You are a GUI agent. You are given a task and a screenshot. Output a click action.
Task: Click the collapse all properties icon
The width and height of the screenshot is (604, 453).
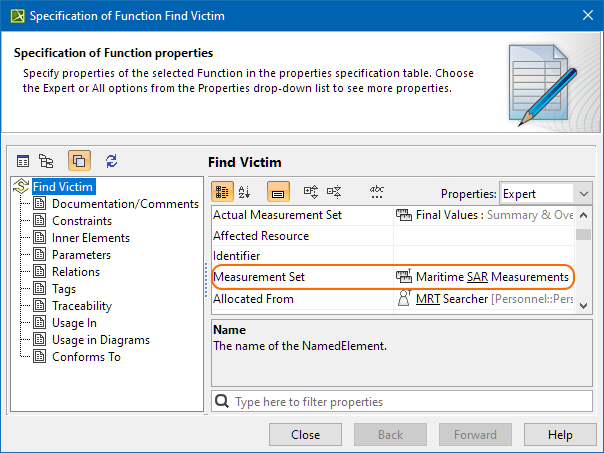(334, 192)
